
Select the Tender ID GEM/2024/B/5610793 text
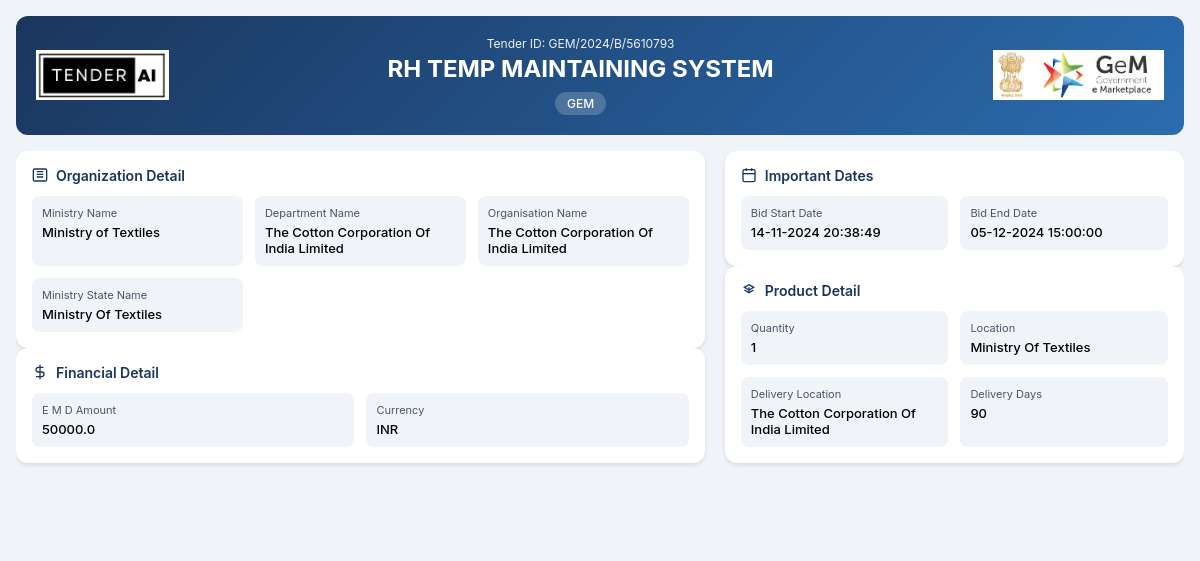pyautogui.click(x=580, y=44)
